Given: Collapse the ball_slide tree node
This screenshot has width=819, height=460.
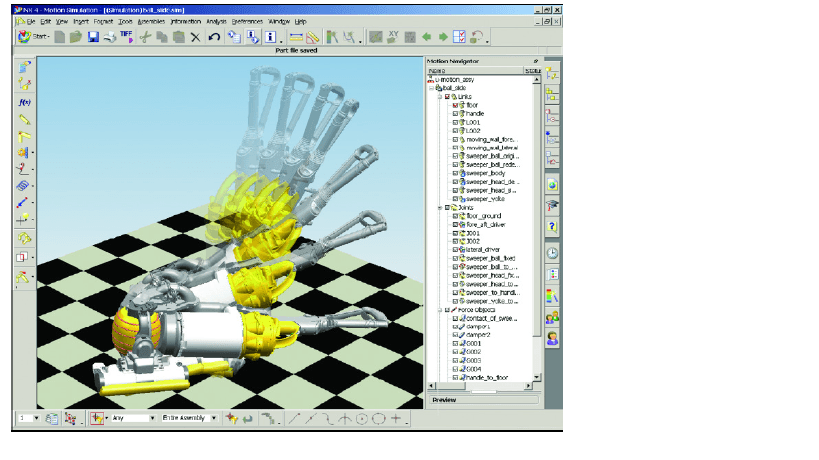Looking at the screenshot, I should click(x=432, y=88).
